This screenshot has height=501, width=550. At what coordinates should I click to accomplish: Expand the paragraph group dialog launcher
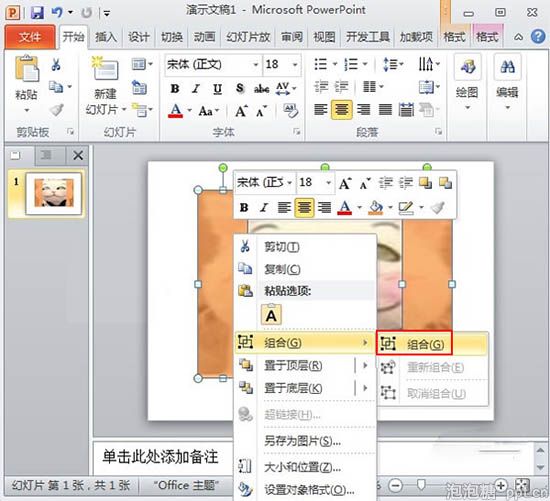pyautogui.click(x=438, y=132)
